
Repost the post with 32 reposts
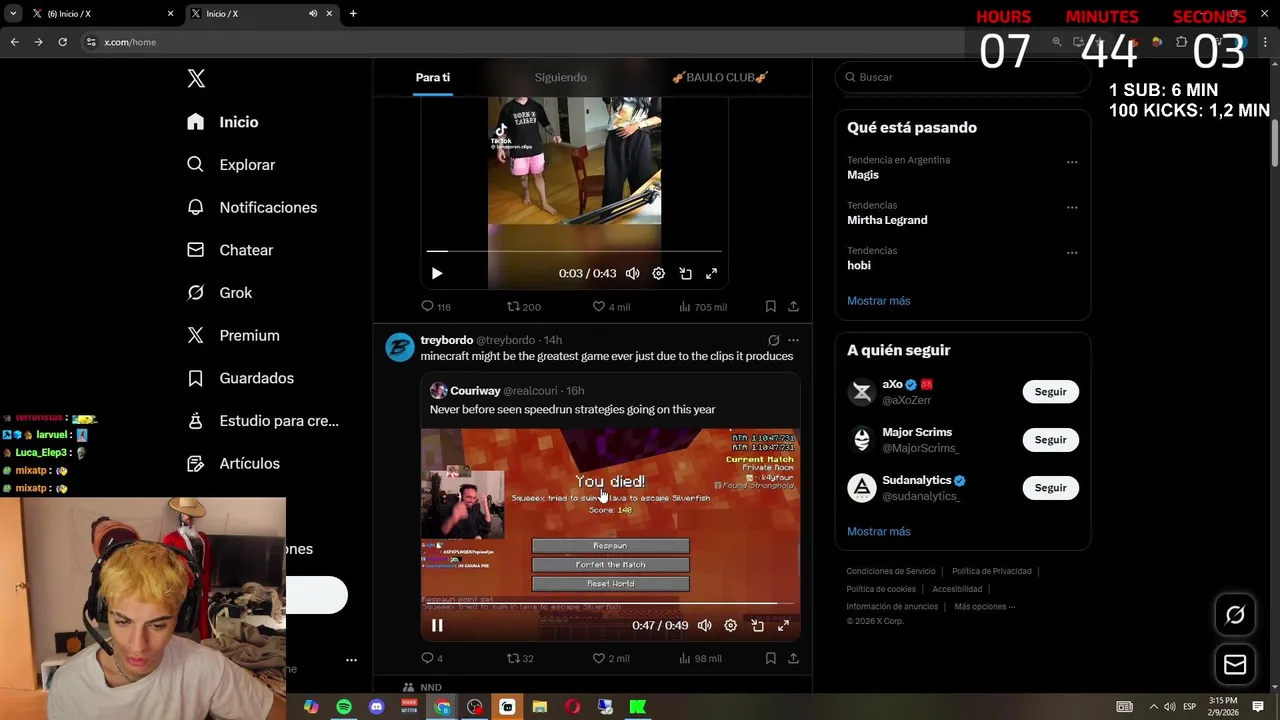click(x=520, y=658)
